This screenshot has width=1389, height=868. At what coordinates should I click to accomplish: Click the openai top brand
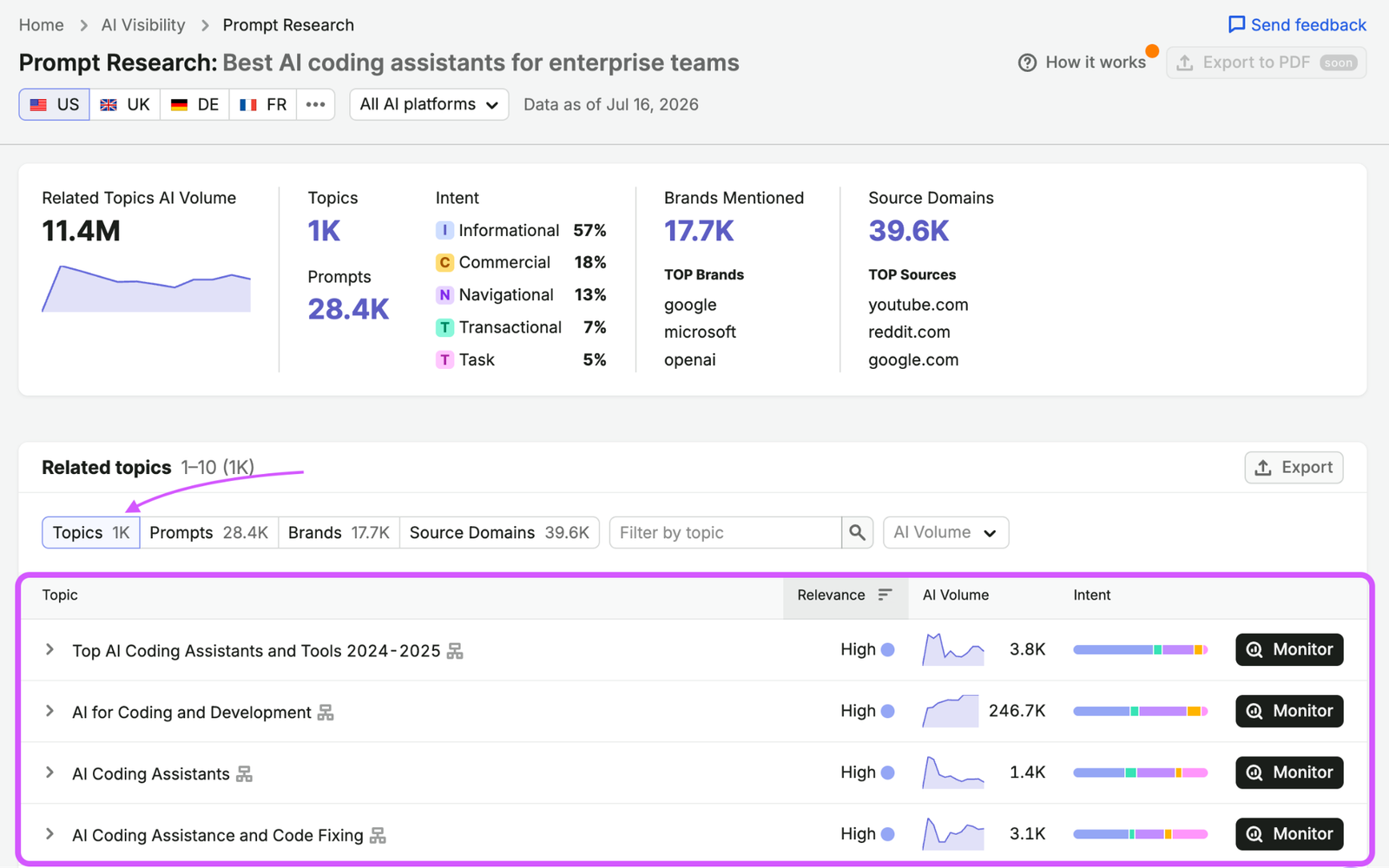click(690, 359)
